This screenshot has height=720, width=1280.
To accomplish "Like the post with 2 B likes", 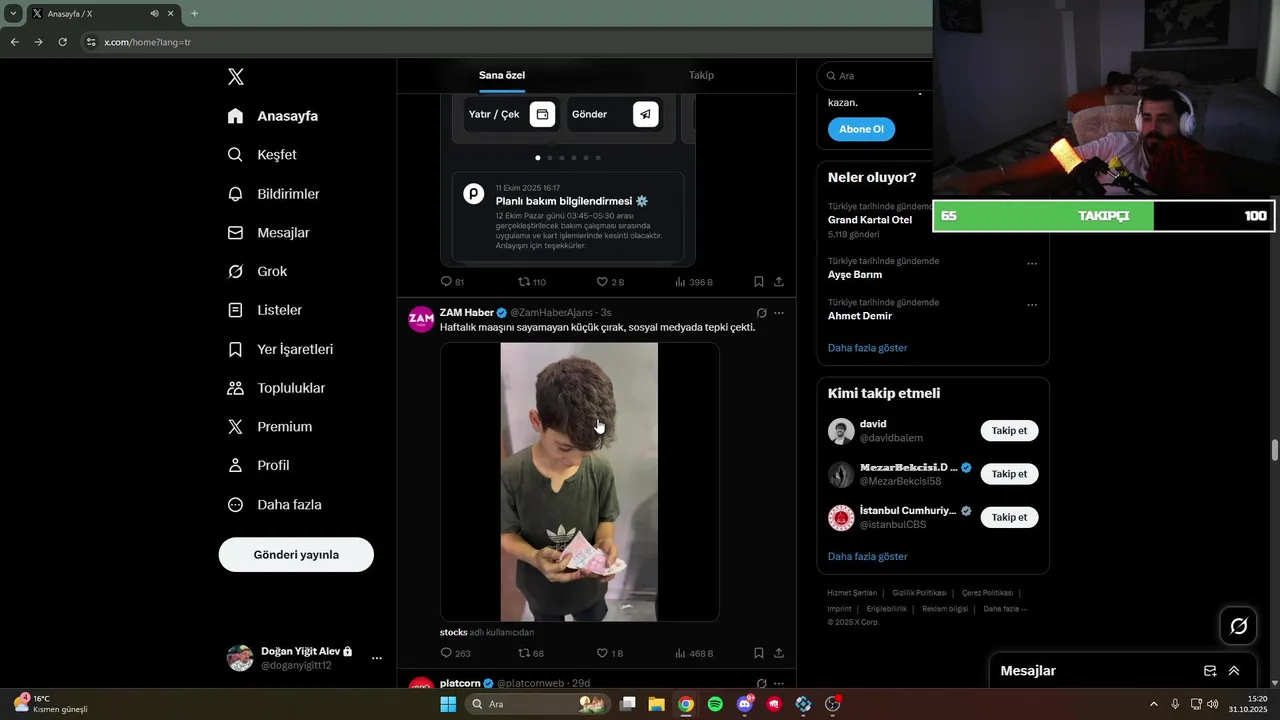I will [x=602, y=282].
